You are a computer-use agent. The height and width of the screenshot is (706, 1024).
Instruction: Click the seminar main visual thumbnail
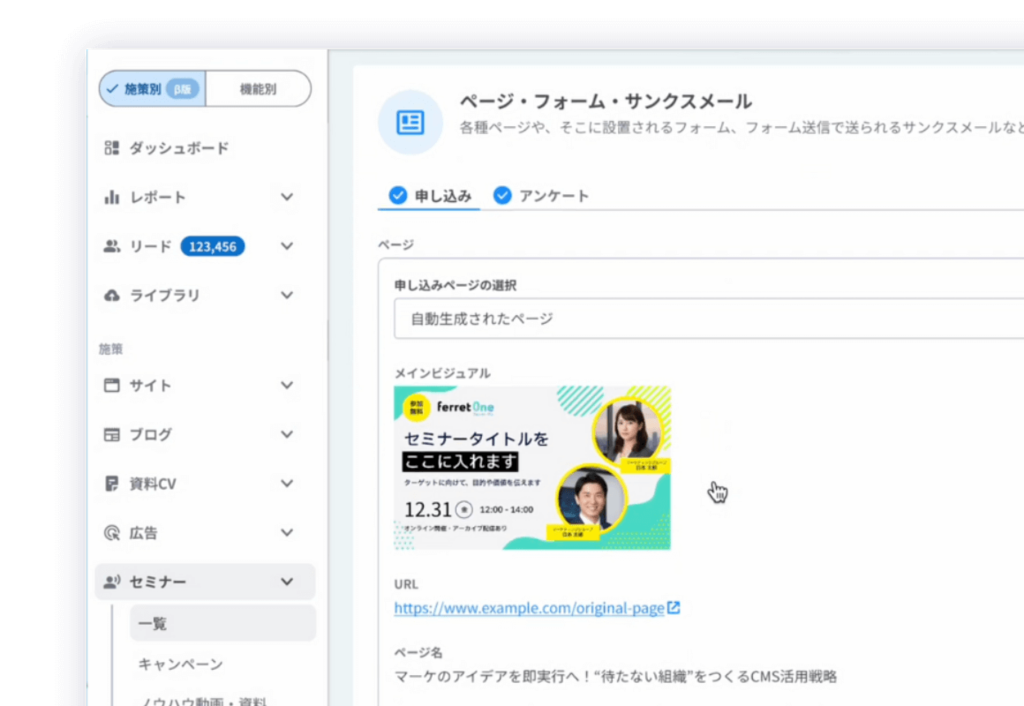pyautogui.click(x=532, y=467)
